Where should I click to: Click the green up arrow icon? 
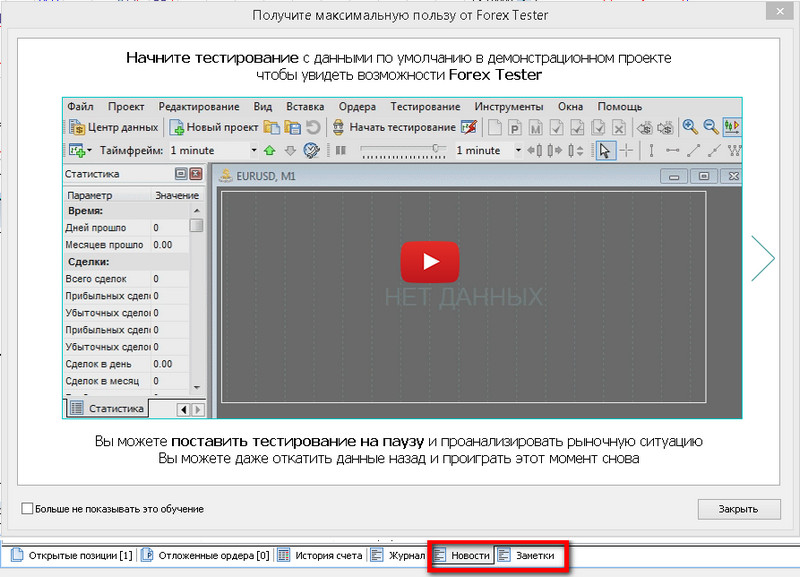269,150
